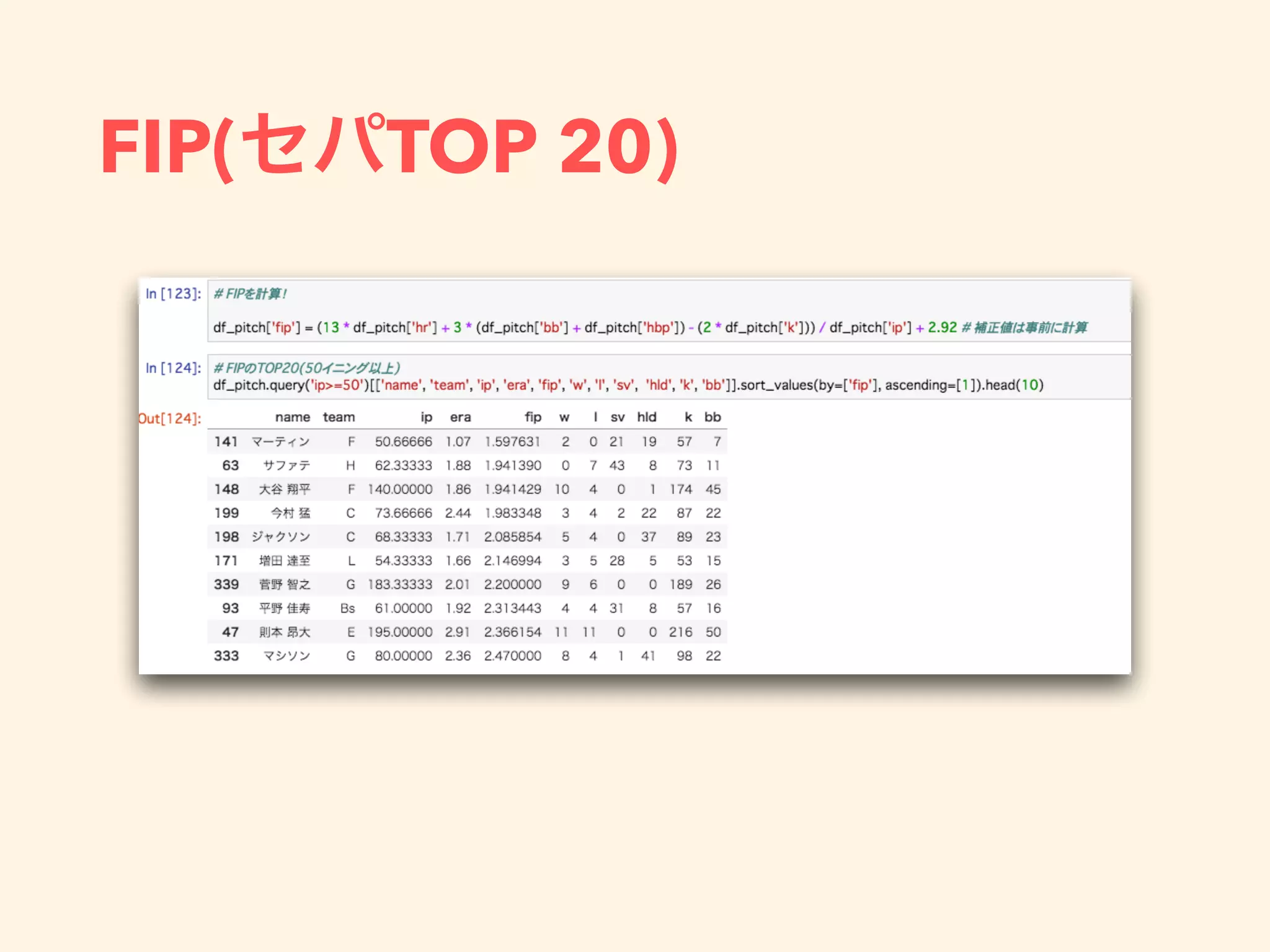Click the df_pitch['fip'] formula code line
The width and height of the screenshot is (1270, 952).
[649, 327]
